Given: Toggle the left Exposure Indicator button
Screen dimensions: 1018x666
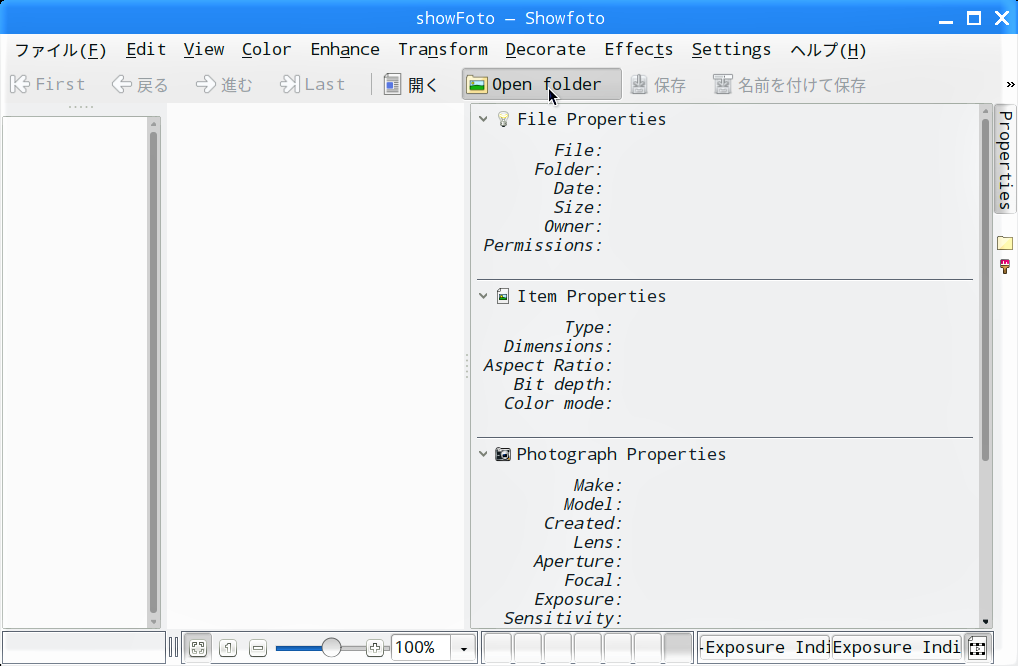Looking at the screenshot, I should tap(765, 648).
